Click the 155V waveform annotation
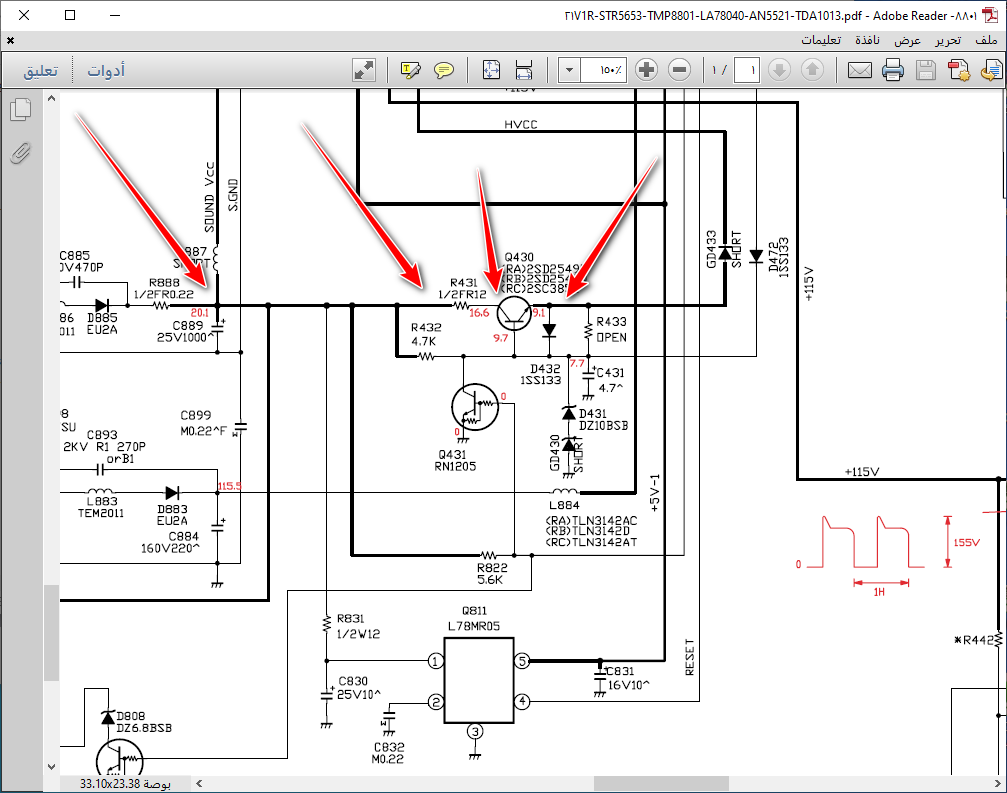This screenshot has height=793, width=1007. (x=967, y=543)
